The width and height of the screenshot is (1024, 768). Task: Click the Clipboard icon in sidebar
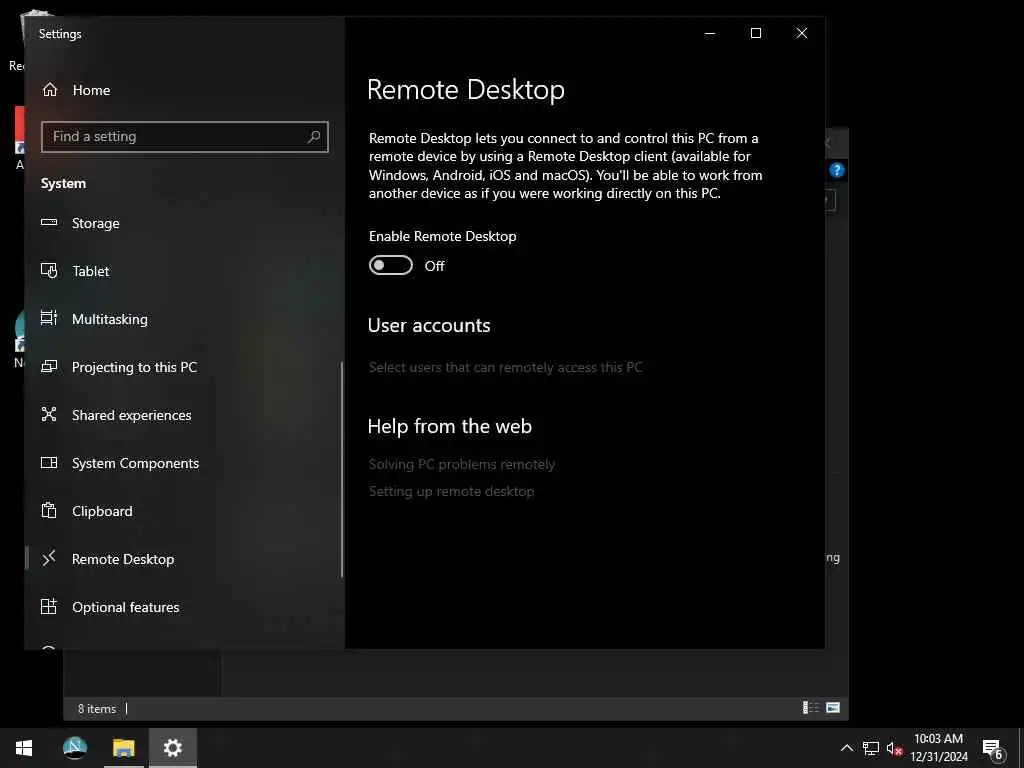click(49, 510)
